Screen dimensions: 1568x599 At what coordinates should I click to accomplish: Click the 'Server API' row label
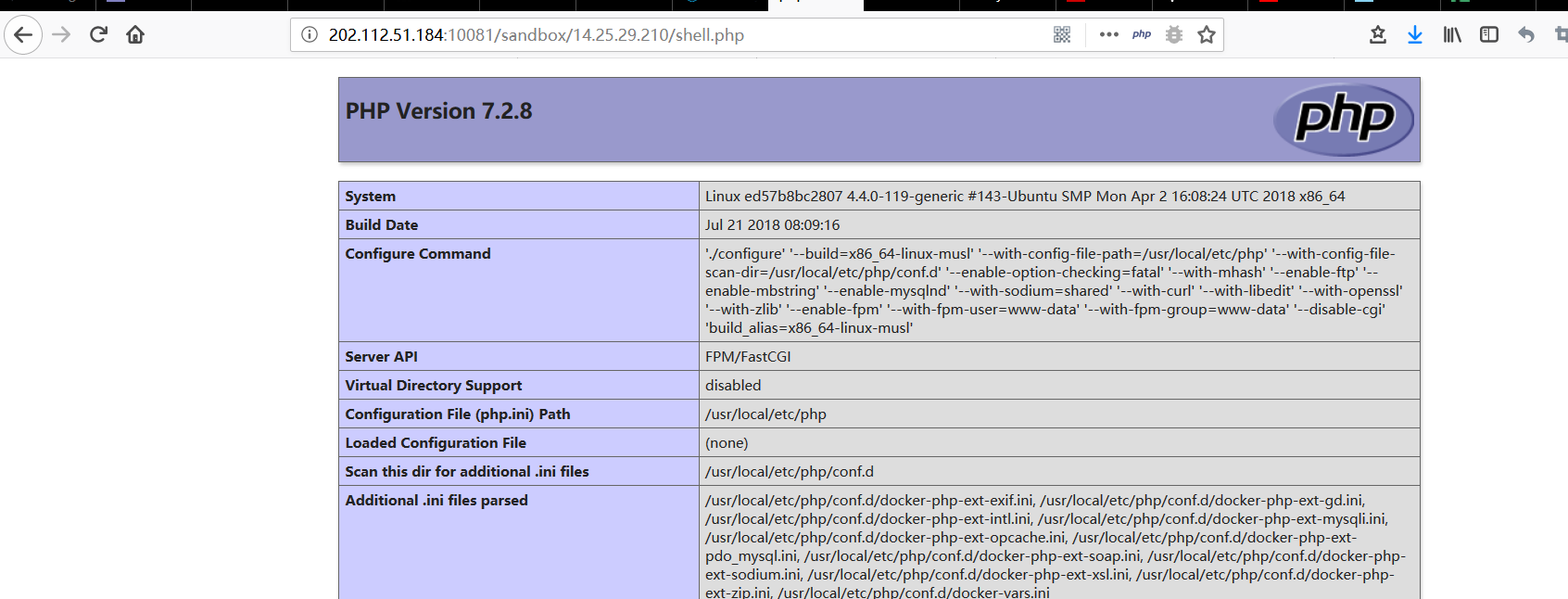[382, 357]
